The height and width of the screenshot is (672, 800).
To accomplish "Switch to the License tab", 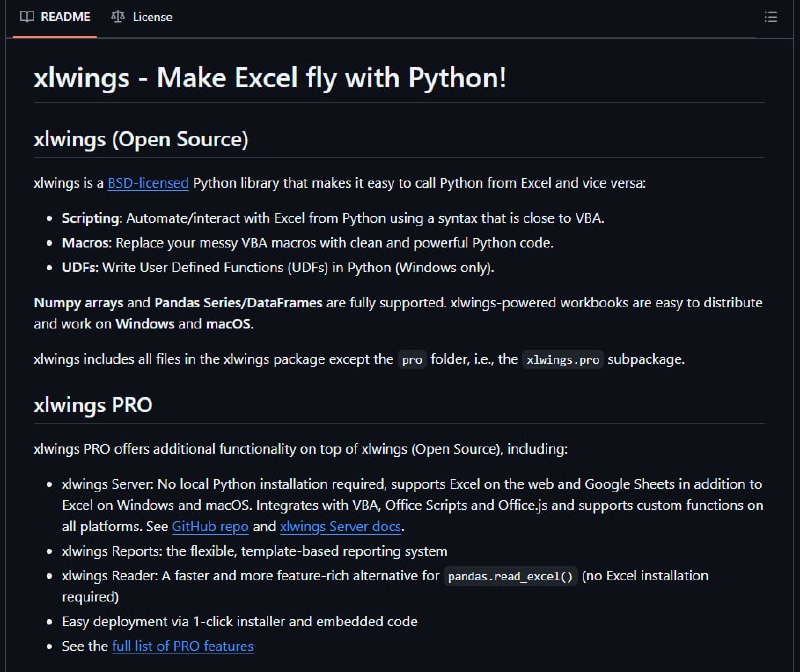I will point(142,17).
